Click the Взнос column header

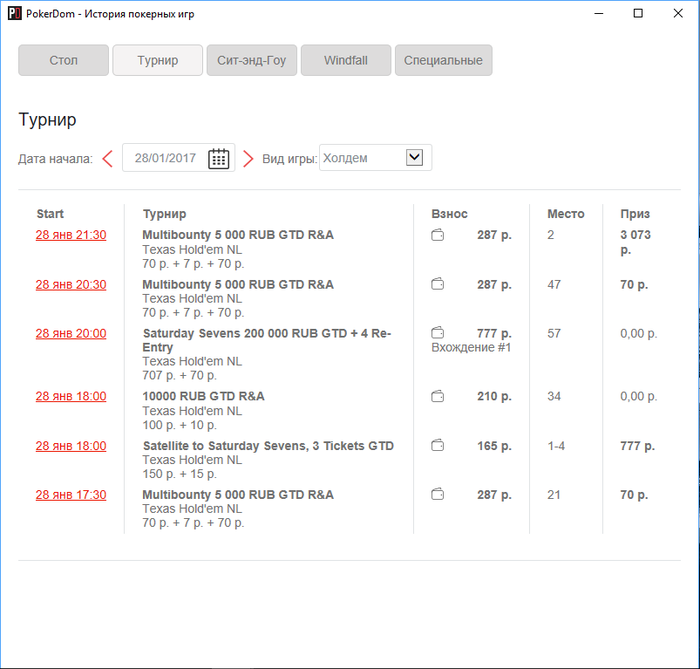pos(449,214)
